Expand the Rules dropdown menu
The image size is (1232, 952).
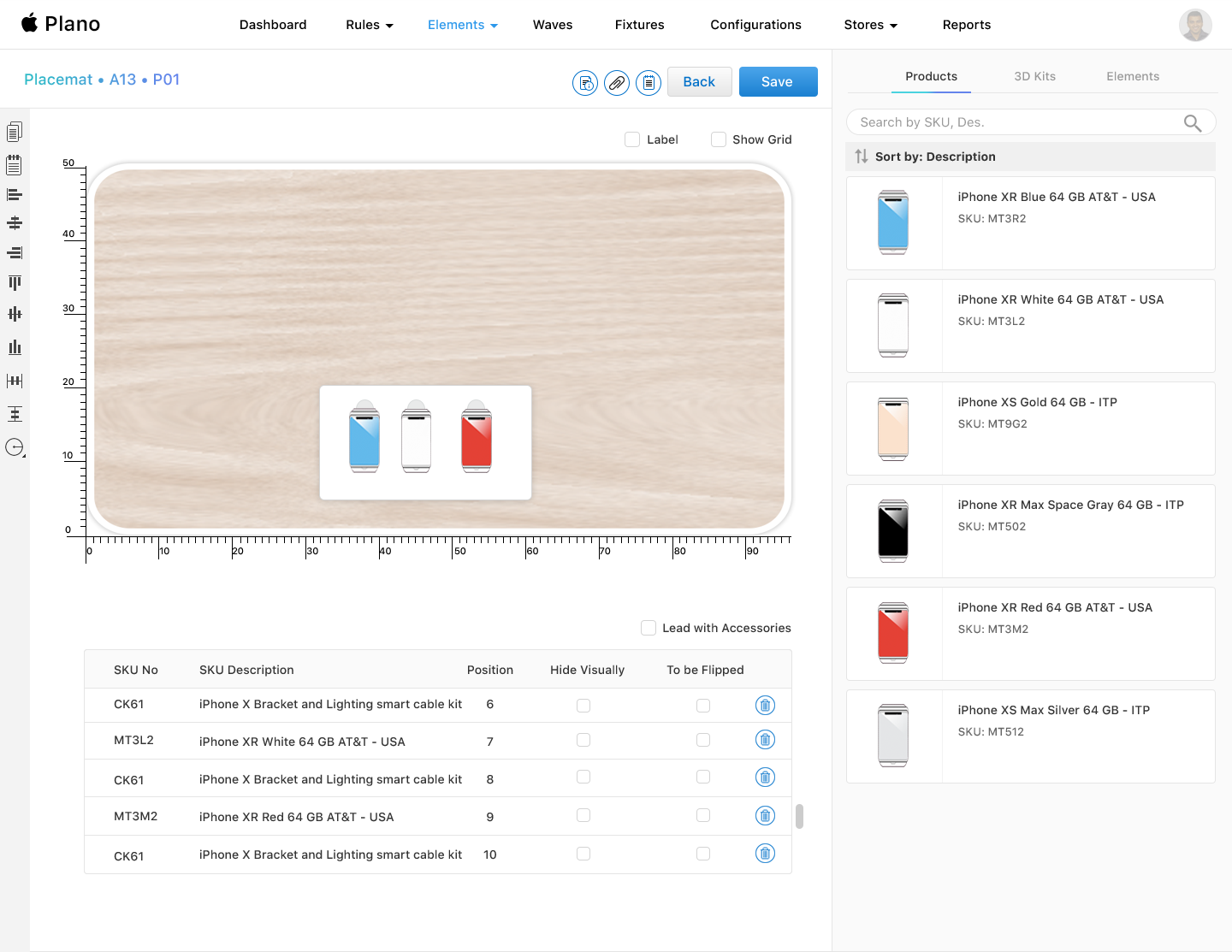[x=370, y=25]
